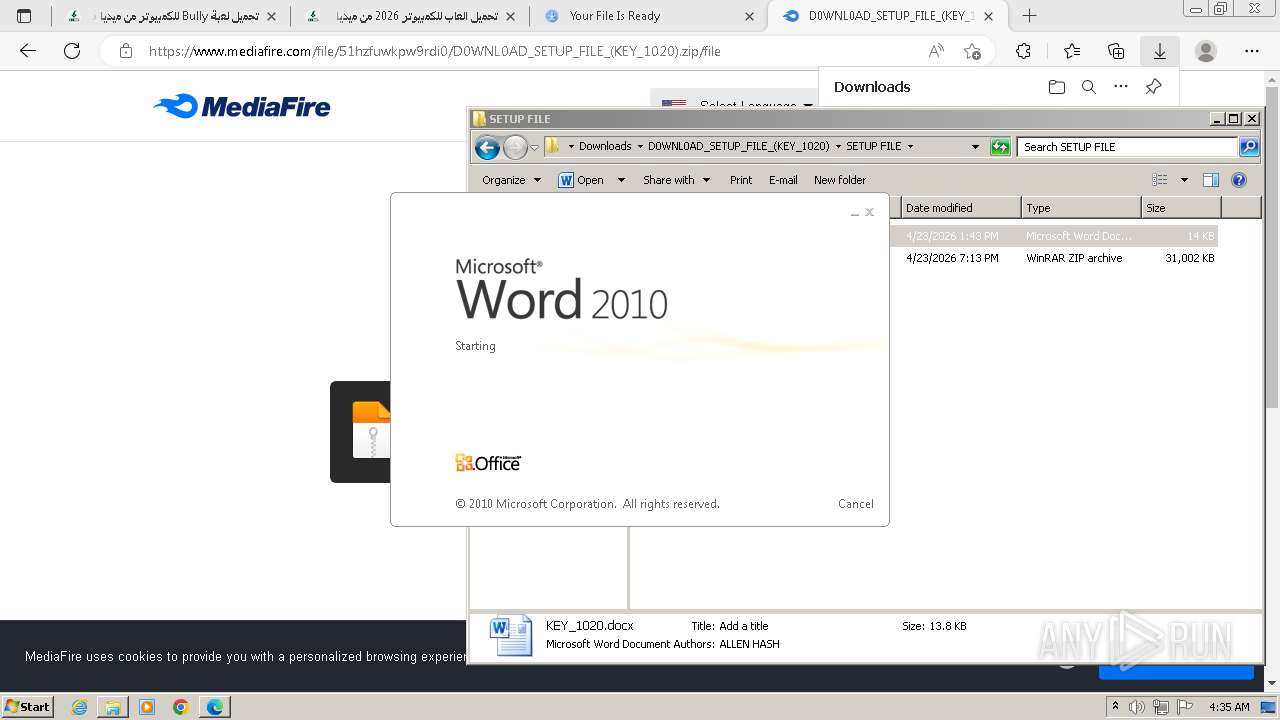
Task: Toggle the Explorer preview pane
Action: [x=1211, y=180]
